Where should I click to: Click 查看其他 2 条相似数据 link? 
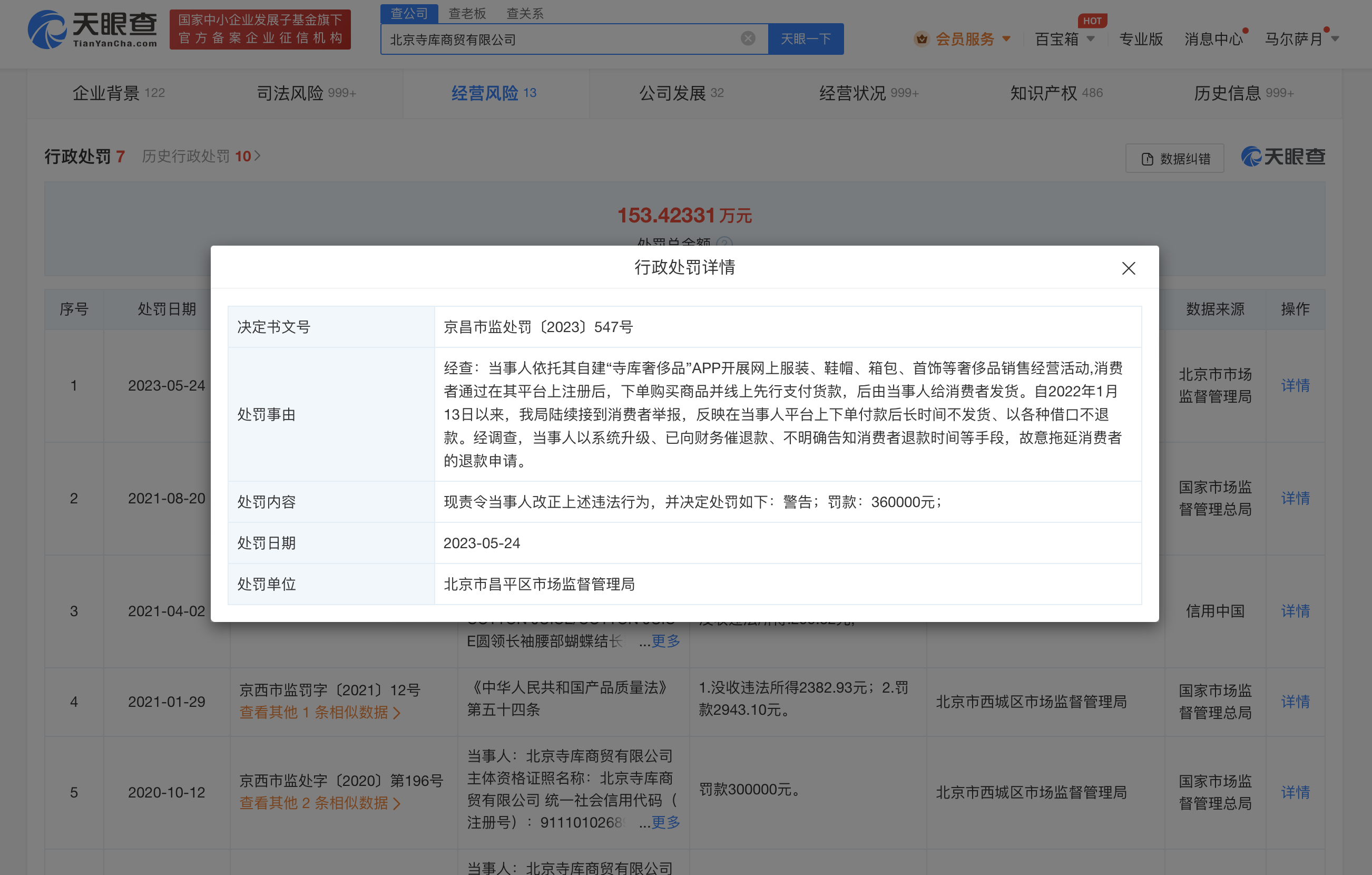click(x=320, y=803)
